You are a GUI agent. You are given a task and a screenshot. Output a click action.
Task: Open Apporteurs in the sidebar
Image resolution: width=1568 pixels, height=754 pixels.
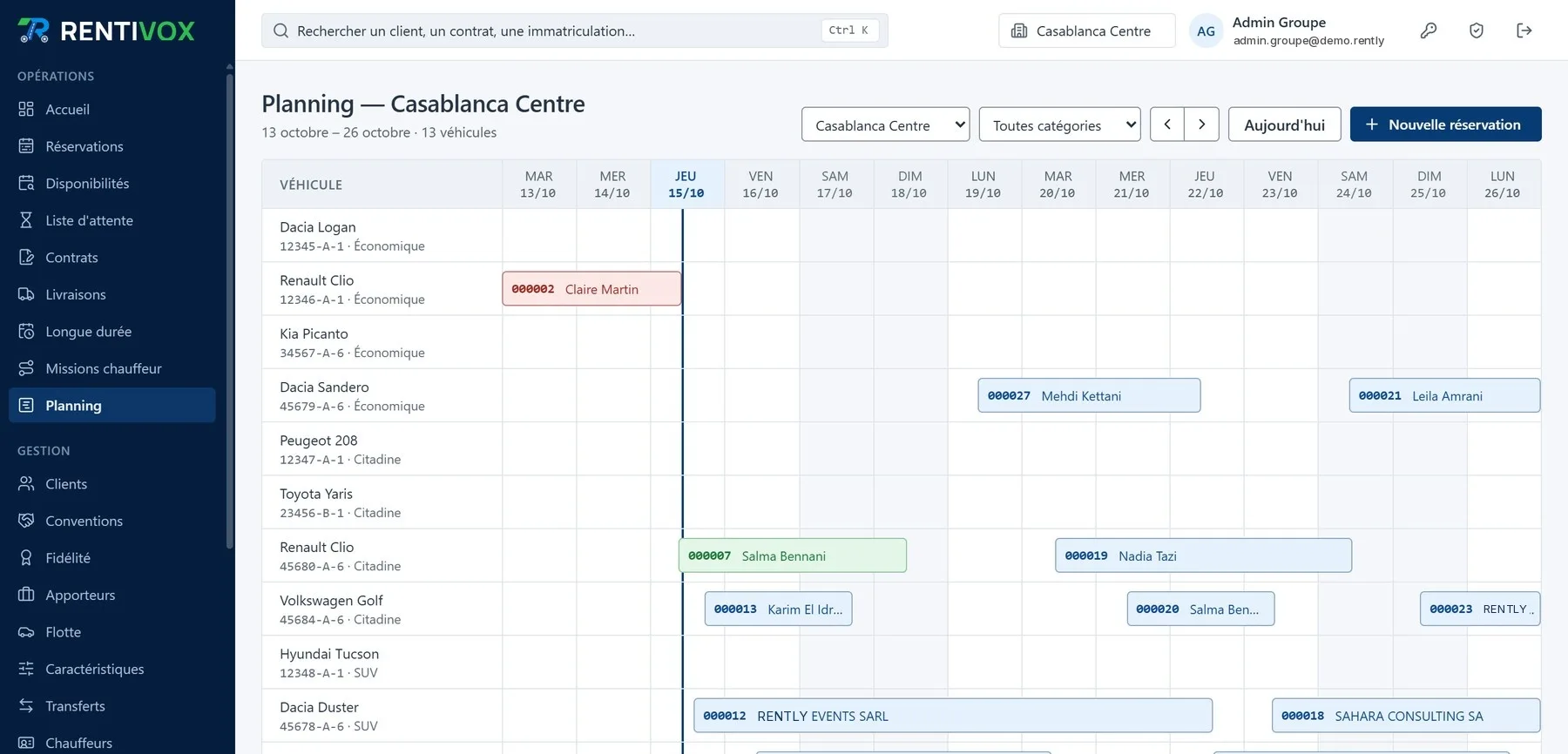pyautogui.click(x=112, y=595)
